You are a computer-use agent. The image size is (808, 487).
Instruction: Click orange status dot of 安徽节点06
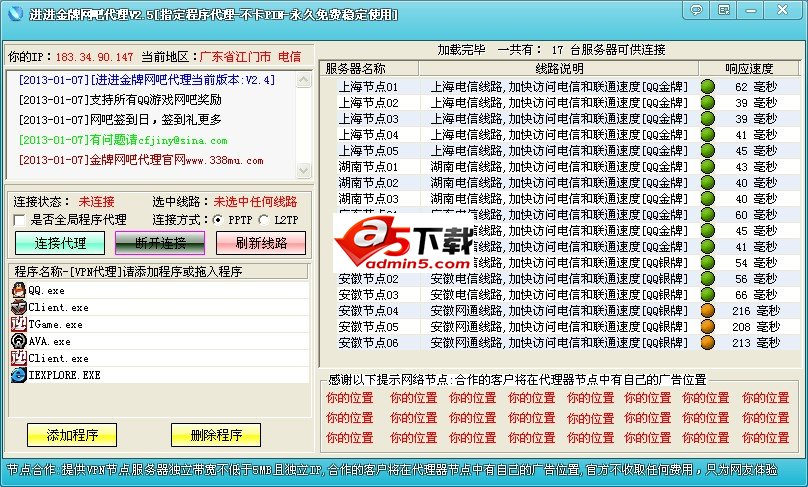point(708,343)
